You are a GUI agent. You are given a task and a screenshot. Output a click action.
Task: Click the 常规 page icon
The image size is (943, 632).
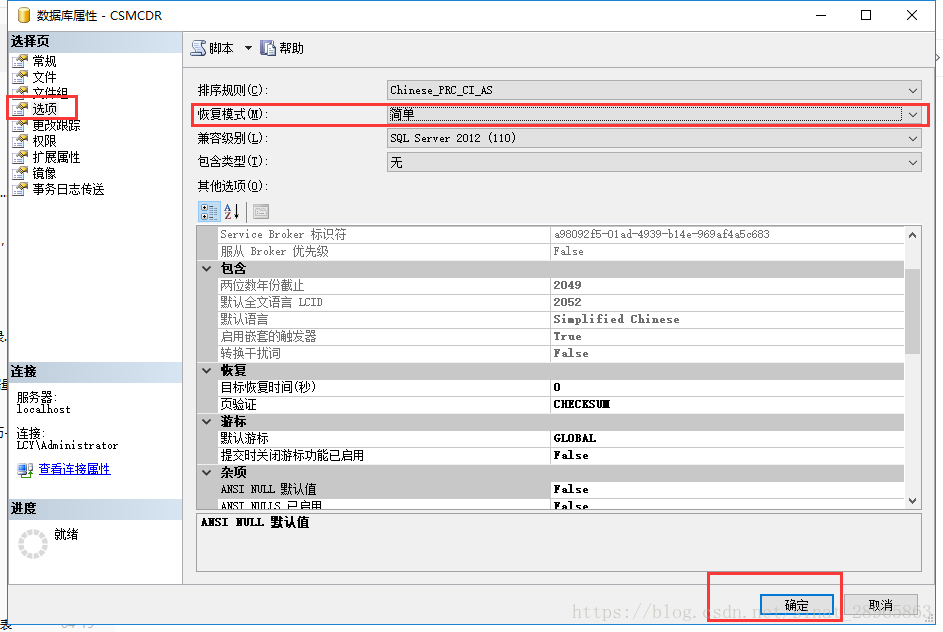pos(20,61)
